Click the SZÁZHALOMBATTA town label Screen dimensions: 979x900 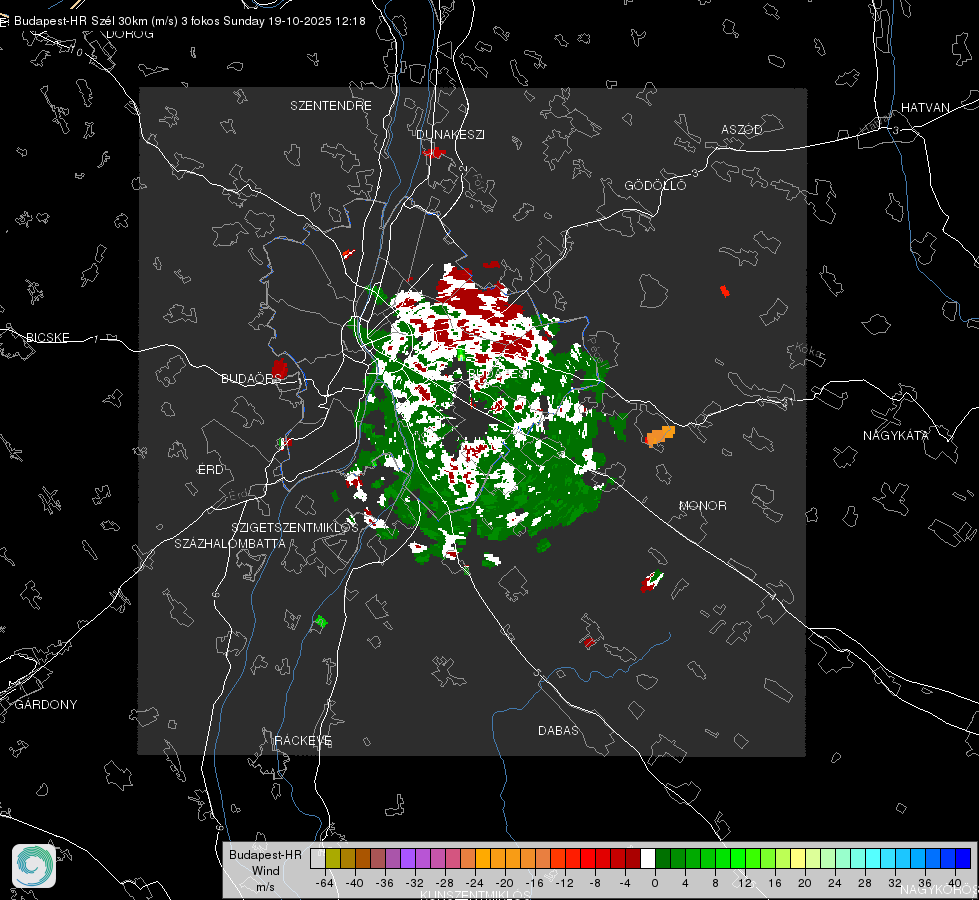230,543
